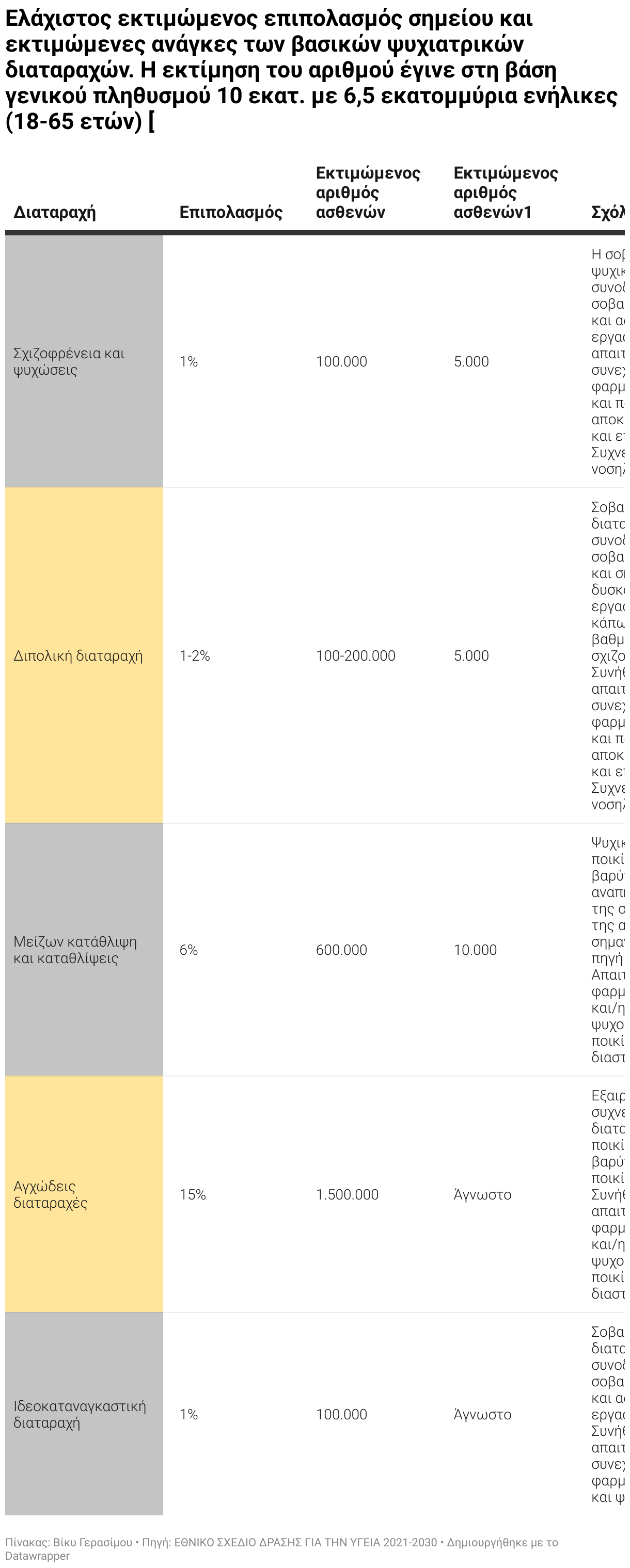Select the yellow Διπολική διαταραχή cell
The width and height of the screenshot is (630, 1568).
(84, 655)
